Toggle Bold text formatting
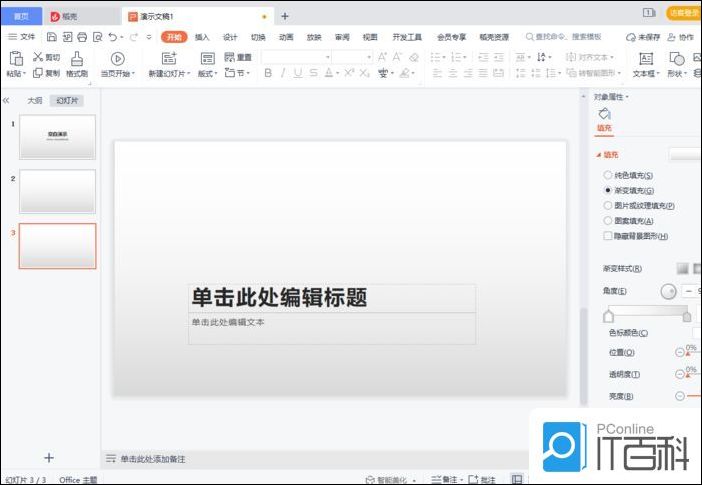702x485 pixels. pyautogui.click(x=268, y=73)
